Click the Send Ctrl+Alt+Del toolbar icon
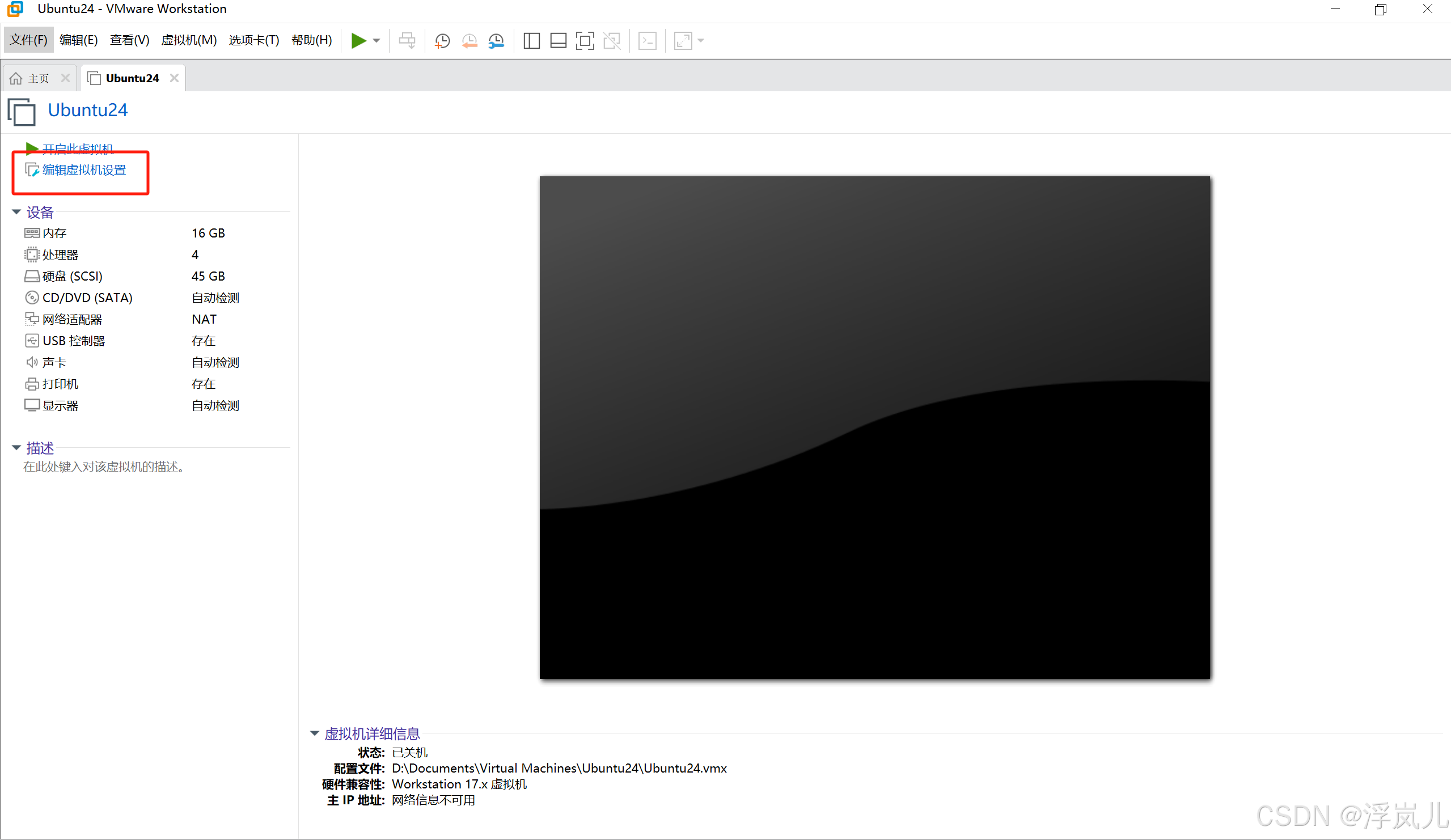Image resolution: width=1451 pixels, height=840 pixels. click(x=407, y=40)
